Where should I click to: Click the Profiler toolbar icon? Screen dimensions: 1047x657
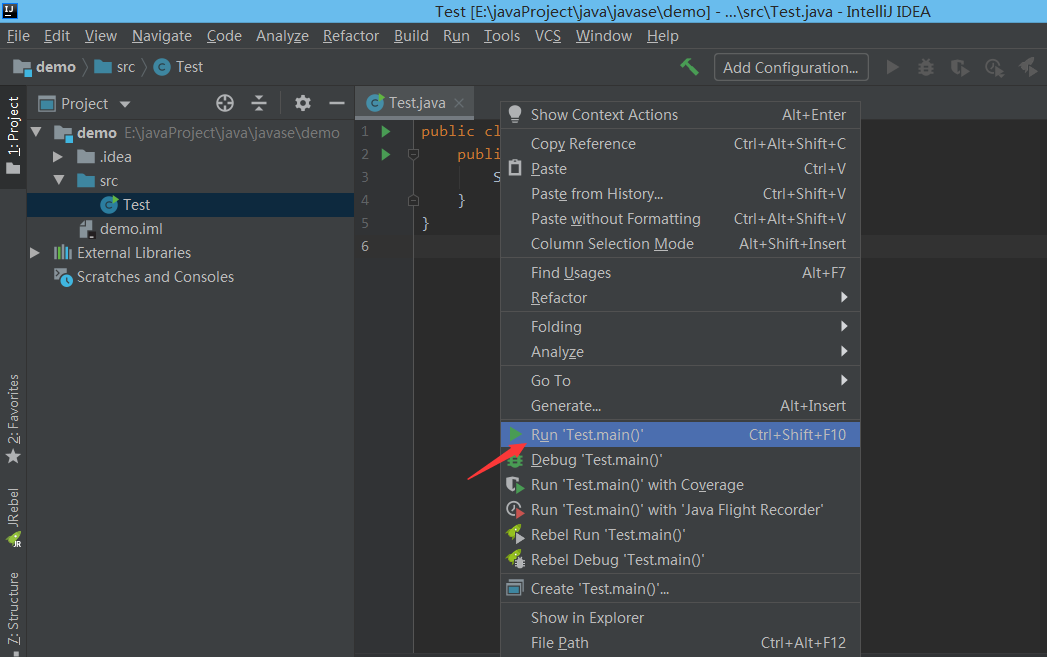click(994, 67)
